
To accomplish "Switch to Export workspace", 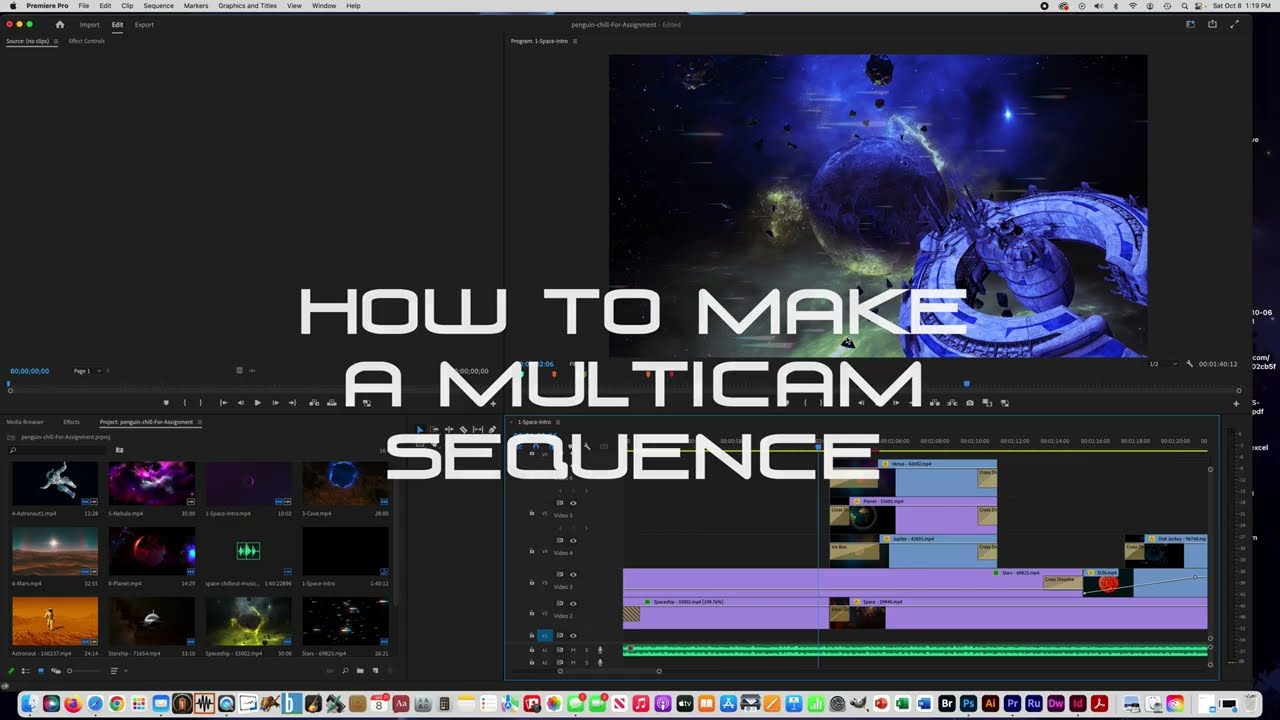I will (x=144, y=24).
